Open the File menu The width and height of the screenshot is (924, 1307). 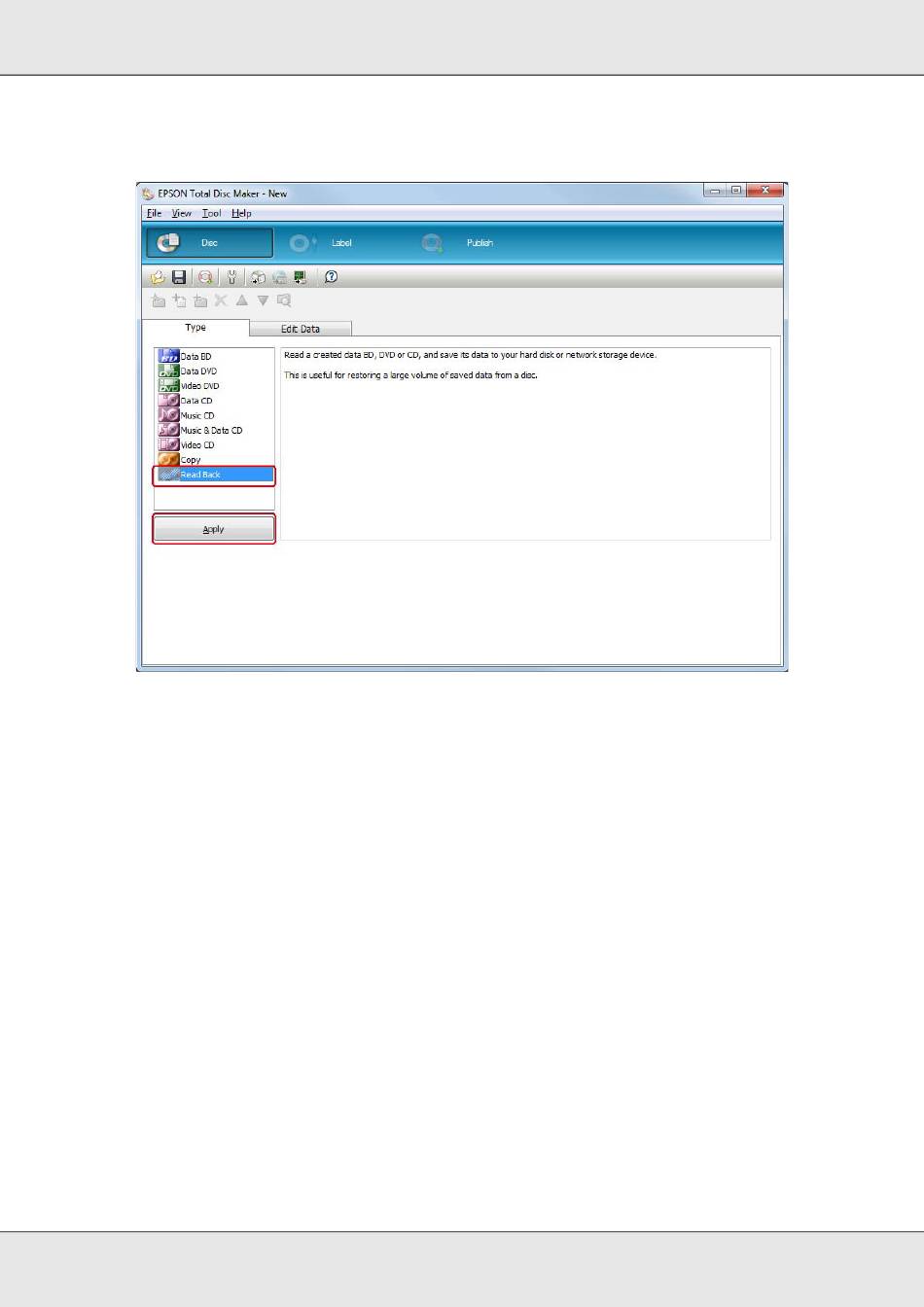coord(154,213)
